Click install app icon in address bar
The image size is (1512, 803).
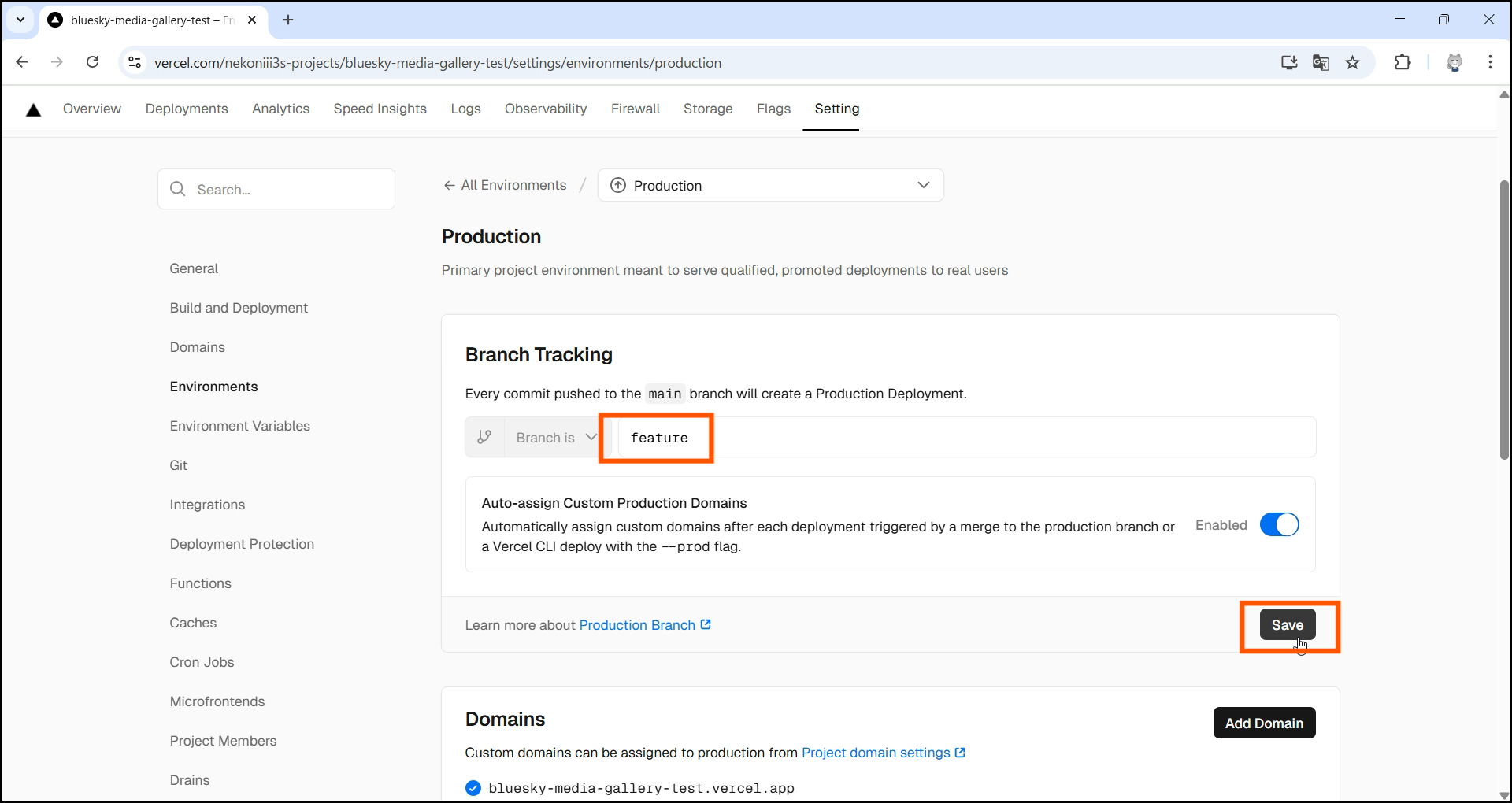click(x=1289, y=62)
